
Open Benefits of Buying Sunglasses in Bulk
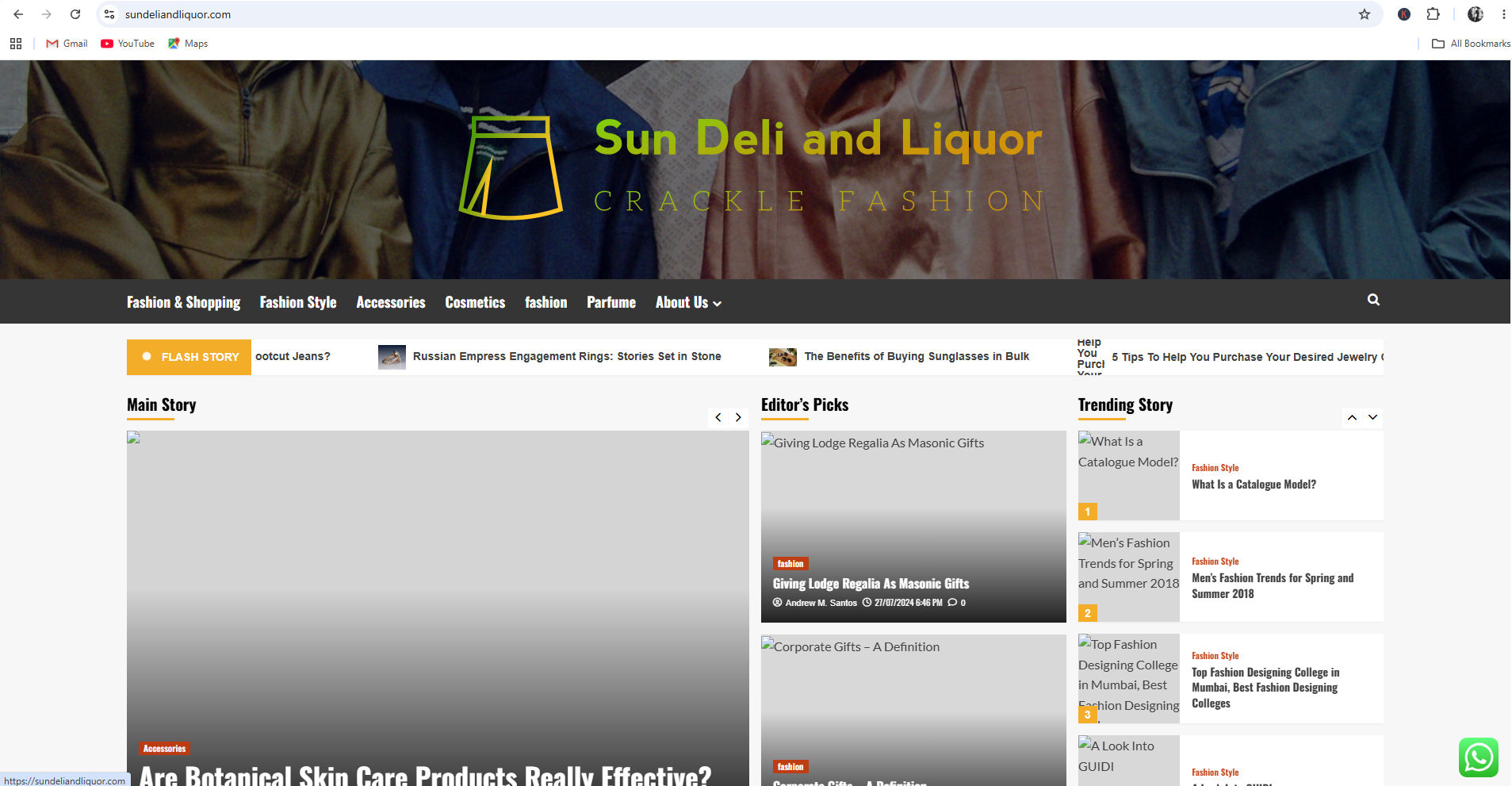pyautogui.click(x=917, y=356)
